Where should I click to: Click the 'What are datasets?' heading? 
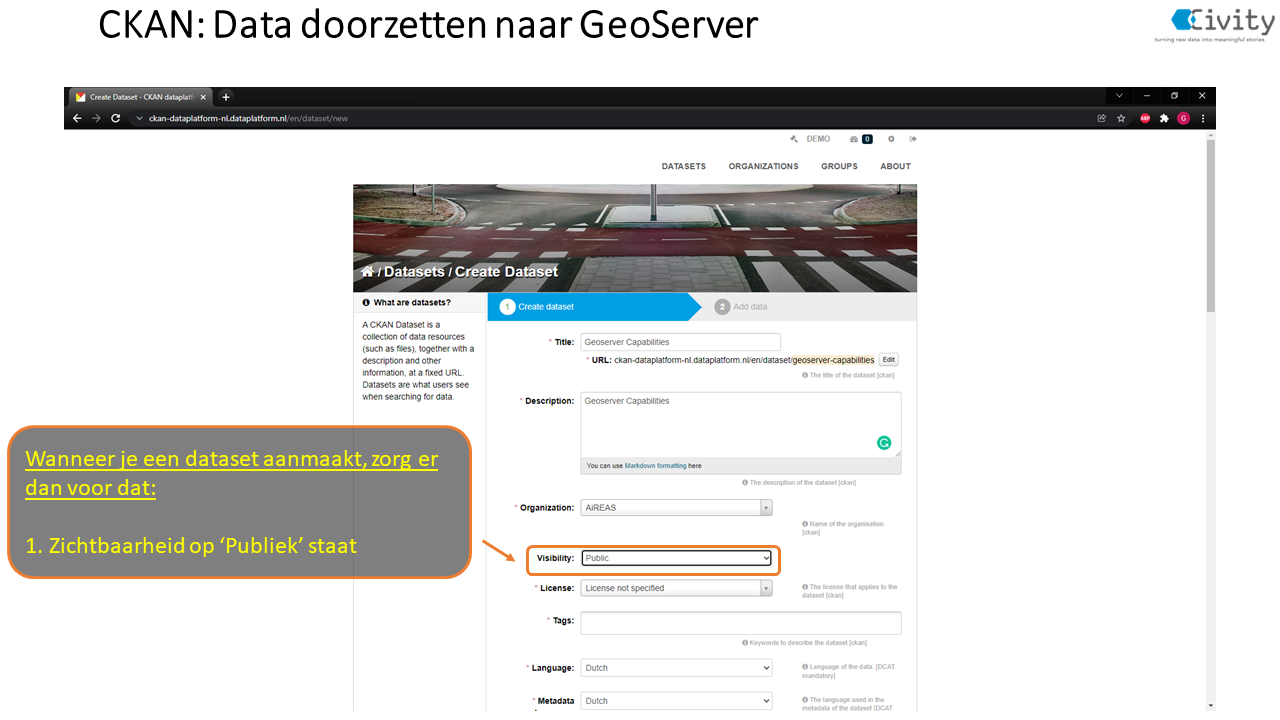click(x=412, y=302)
